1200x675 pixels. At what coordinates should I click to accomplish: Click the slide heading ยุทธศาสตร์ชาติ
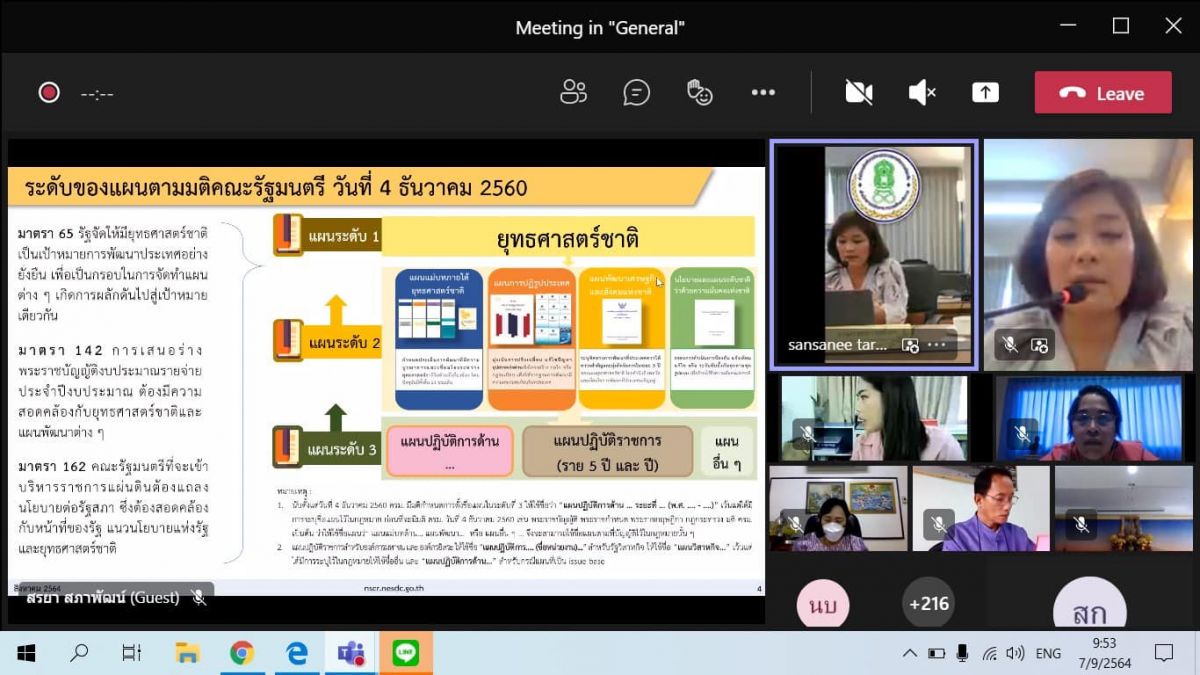click(568, 240)
